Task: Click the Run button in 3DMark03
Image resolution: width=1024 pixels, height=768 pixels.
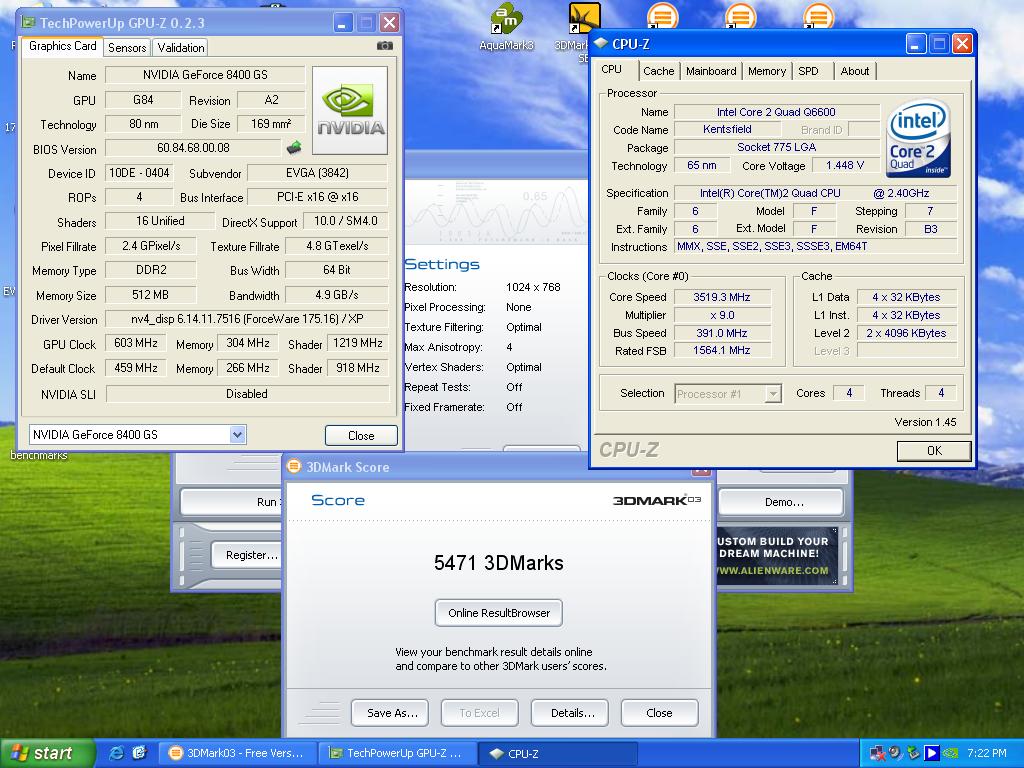Action: pyautogui.click(x=231, y=502)
